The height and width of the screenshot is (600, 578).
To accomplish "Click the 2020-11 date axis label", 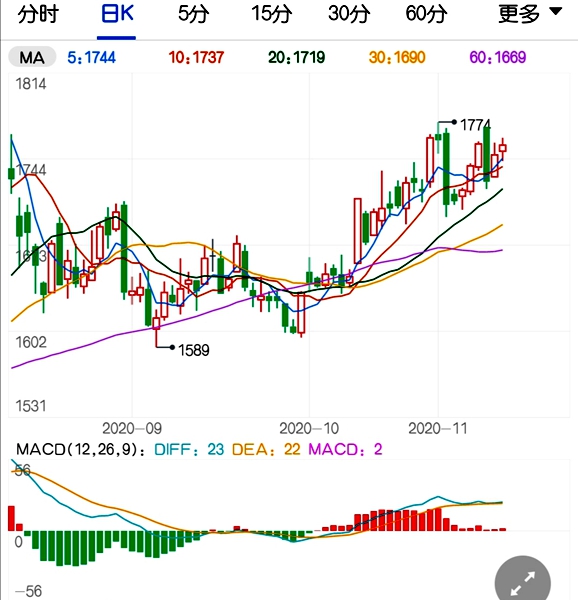I will click(438, 429).
